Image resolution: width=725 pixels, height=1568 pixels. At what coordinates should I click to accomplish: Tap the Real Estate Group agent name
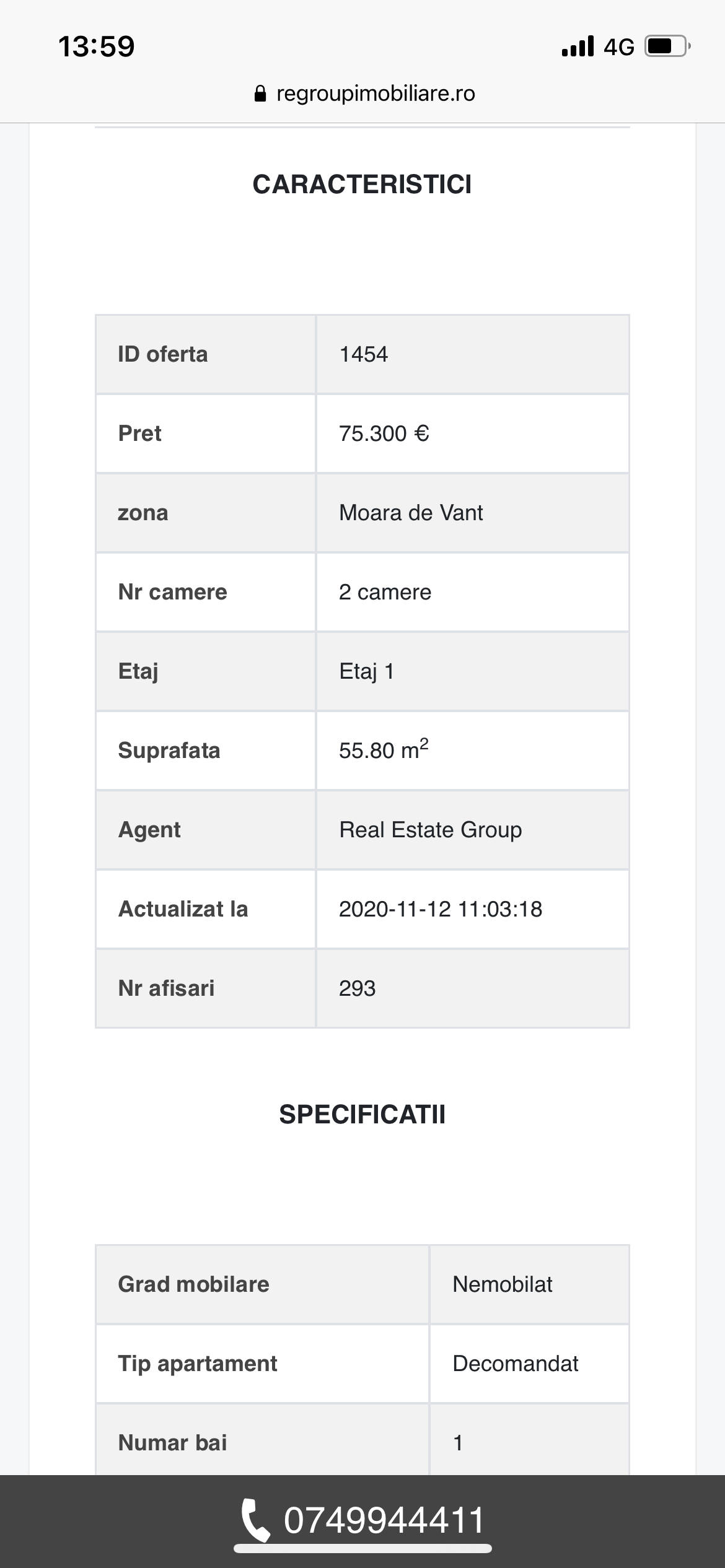(x=431, y=830)
